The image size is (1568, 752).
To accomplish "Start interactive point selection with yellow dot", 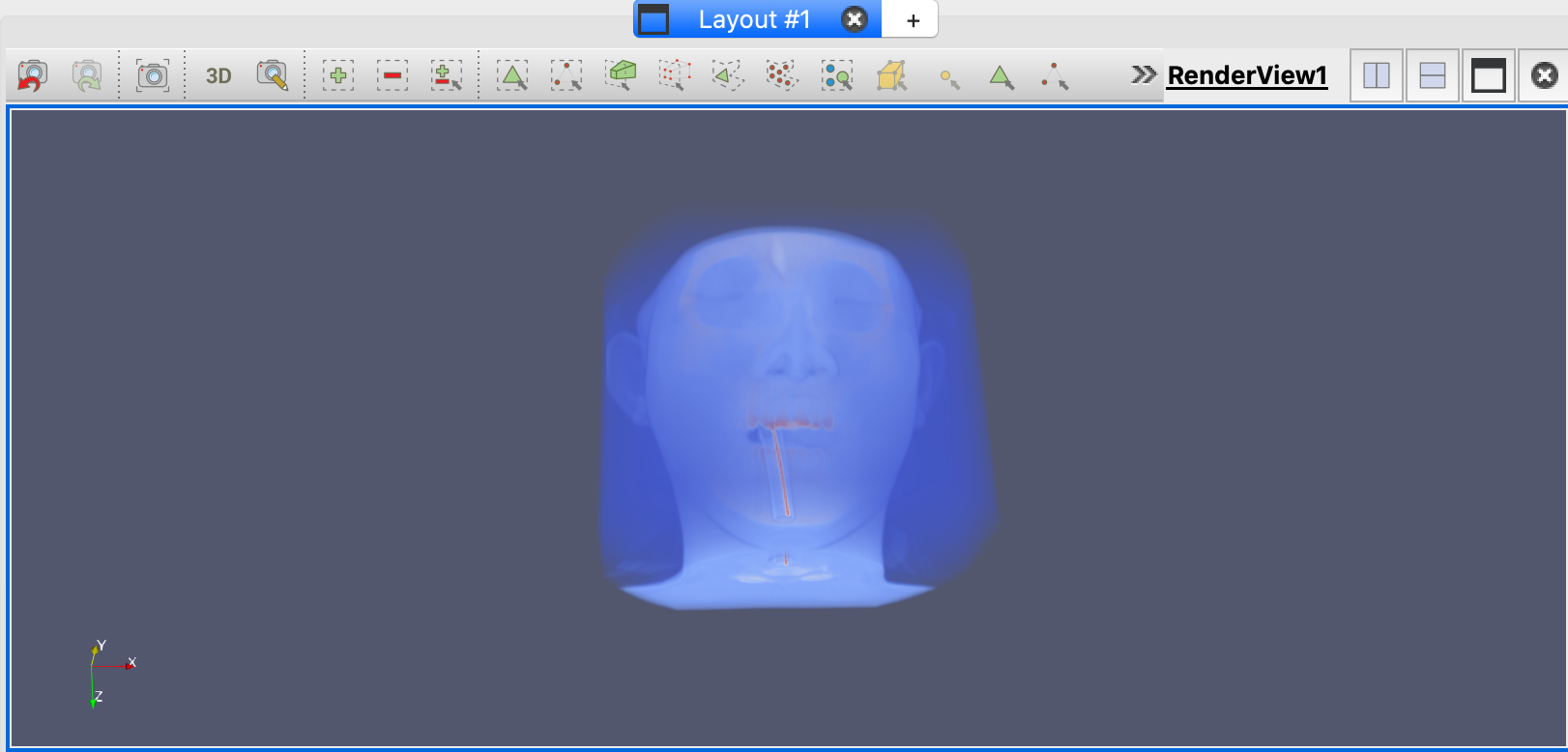I will coord(949,79).
